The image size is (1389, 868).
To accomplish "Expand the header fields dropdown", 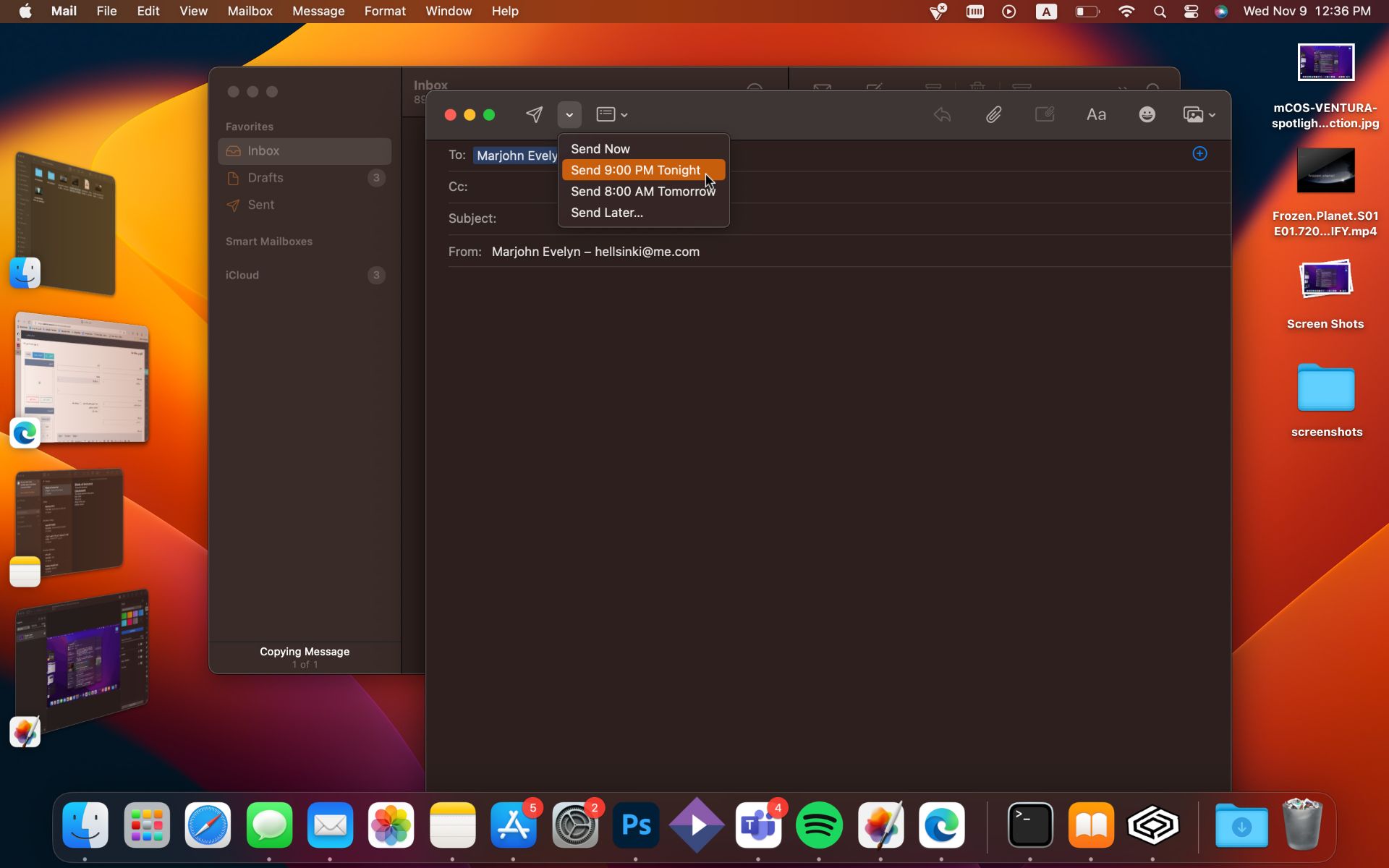I will (611, 114).
